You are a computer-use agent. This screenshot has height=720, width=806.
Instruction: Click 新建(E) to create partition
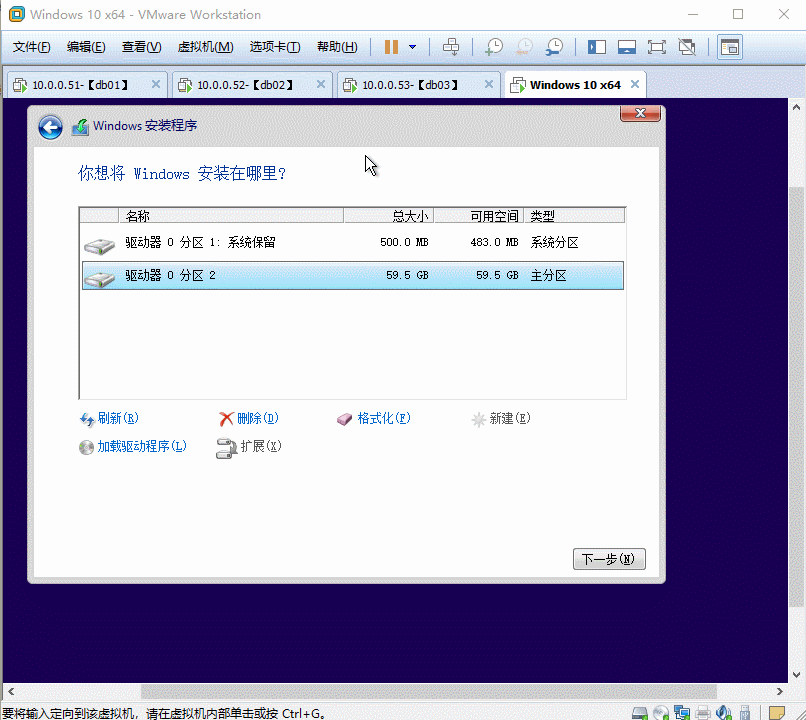click(501, 419)
